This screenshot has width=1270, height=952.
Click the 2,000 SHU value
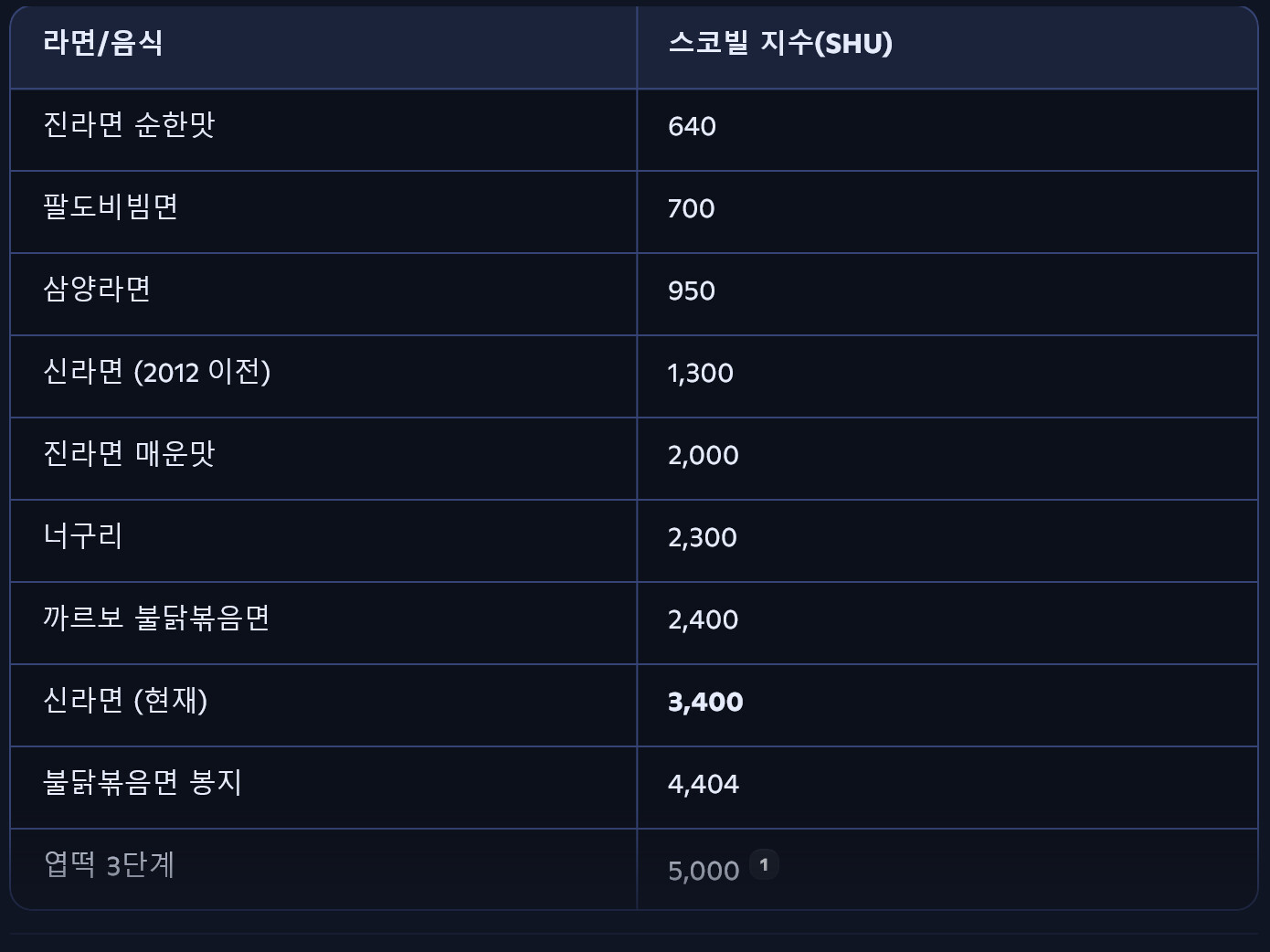click(703, 455)
